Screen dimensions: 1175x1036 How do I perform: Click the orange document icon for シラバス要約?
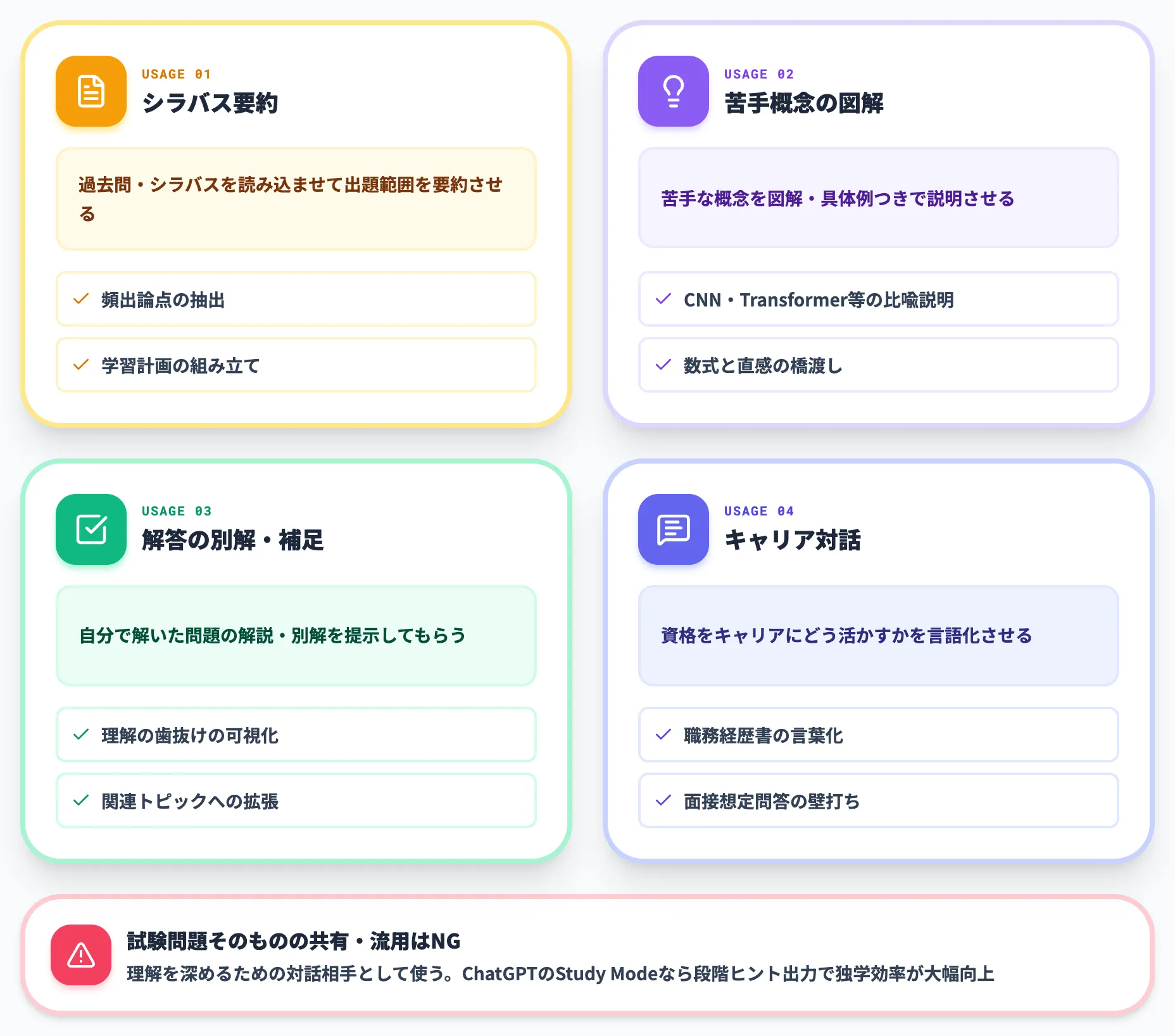click(x=91, y=91)
